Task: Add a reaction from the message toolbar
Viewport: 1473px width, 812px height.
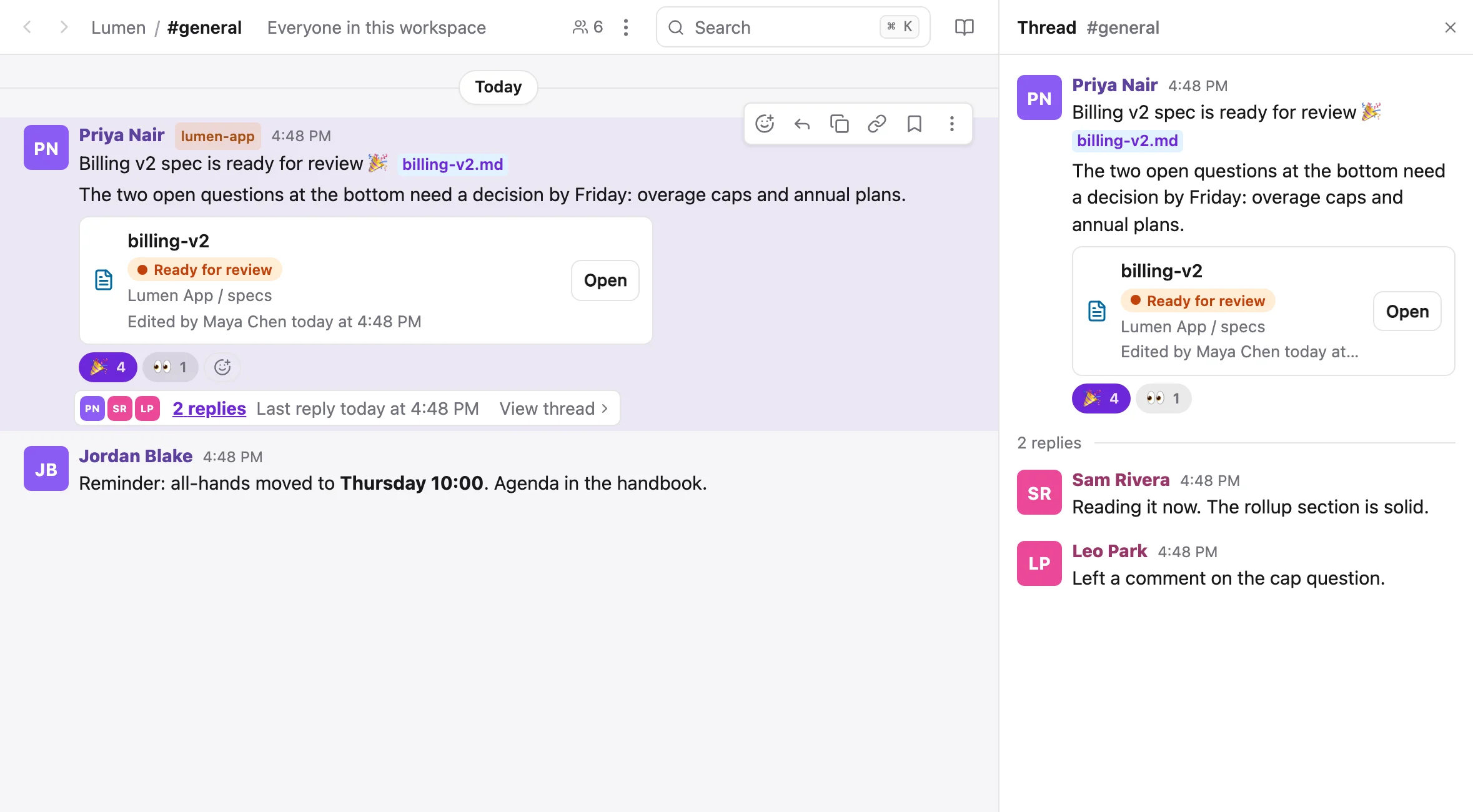Action: (765, 124)
